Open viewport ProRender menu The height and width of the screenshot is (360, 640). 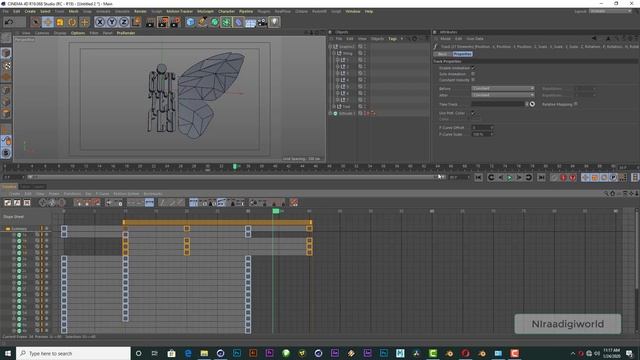pyautogui.click(x=126, y=33)
